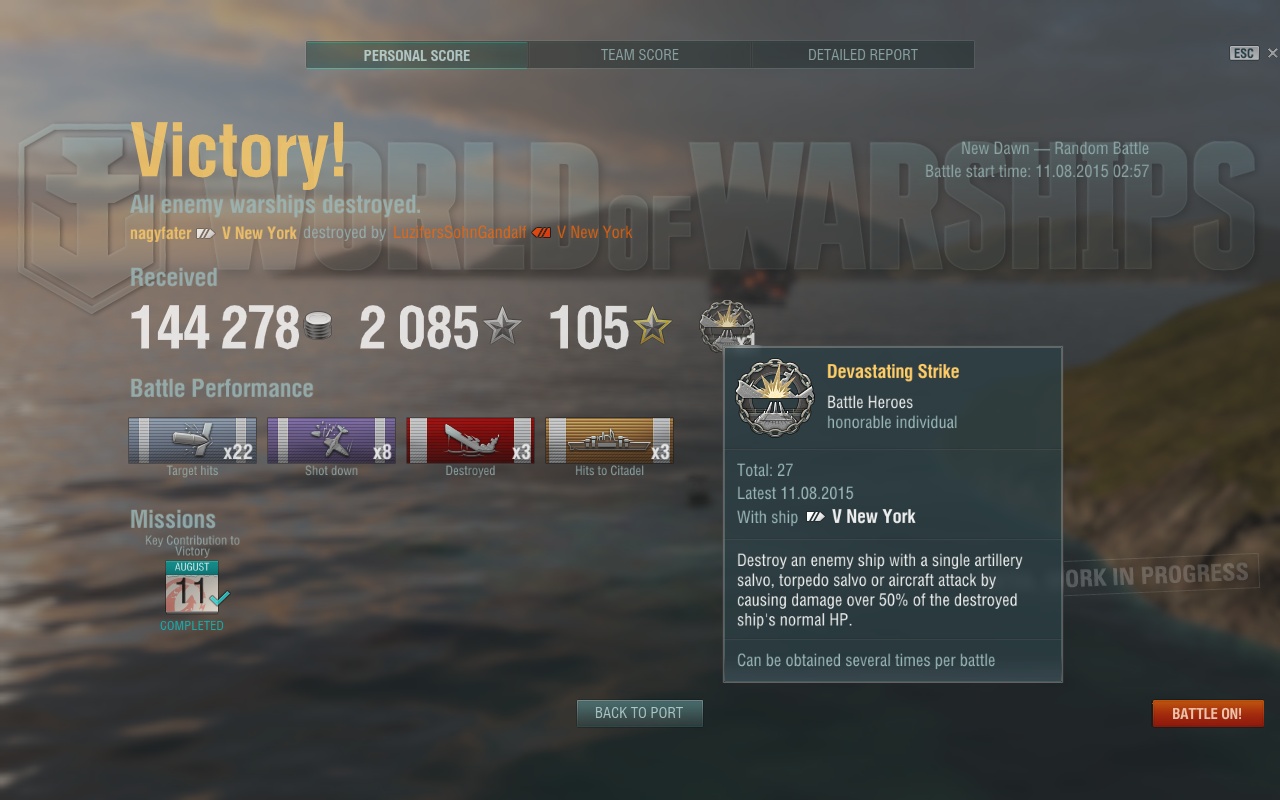Viewport: 1280px width, 800px height.
Task: Click the Target hits ribbon icon
Action: pyautogui.click(x=192, y=441)
